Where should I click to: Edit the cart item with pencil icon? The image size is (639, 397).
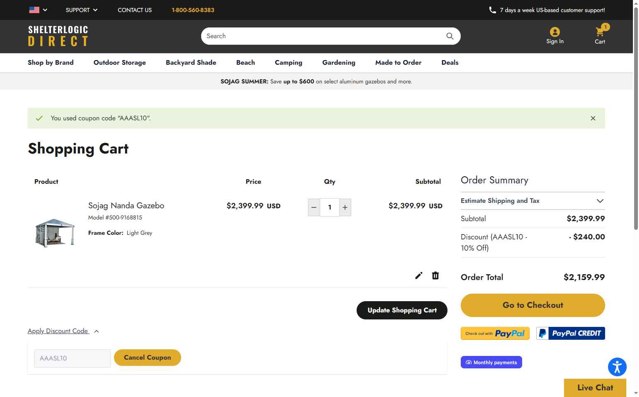(419, 276)
